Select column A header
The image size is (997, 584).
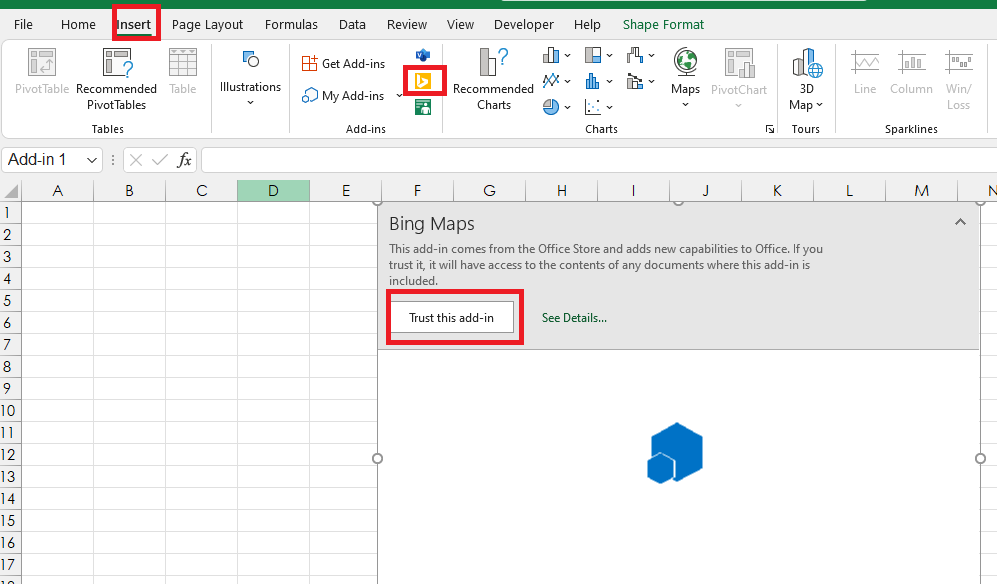(x=57, y=190)
